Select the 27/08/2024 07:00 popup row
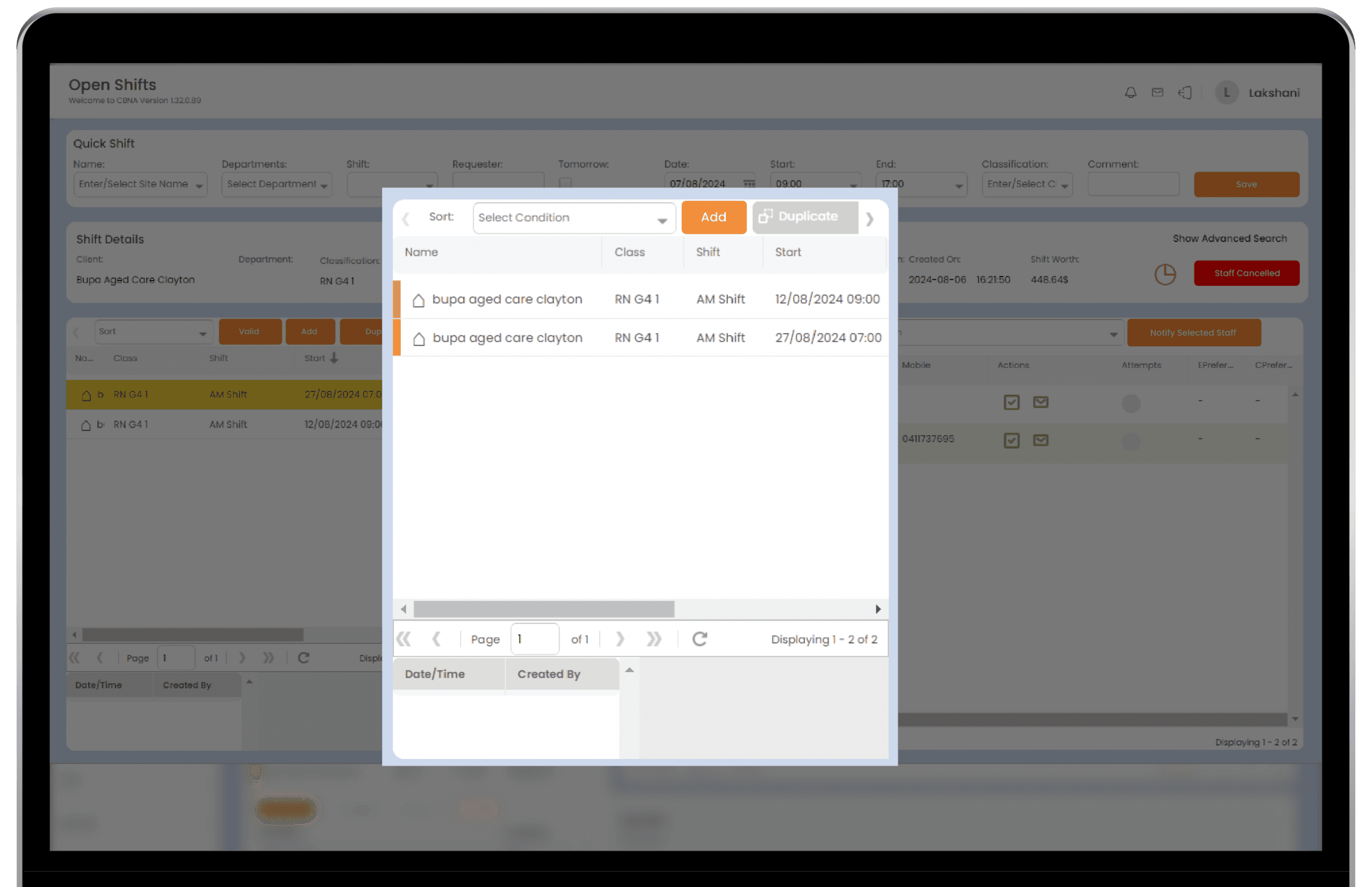This screenshot has height=887, width=1372. point(640,338)
